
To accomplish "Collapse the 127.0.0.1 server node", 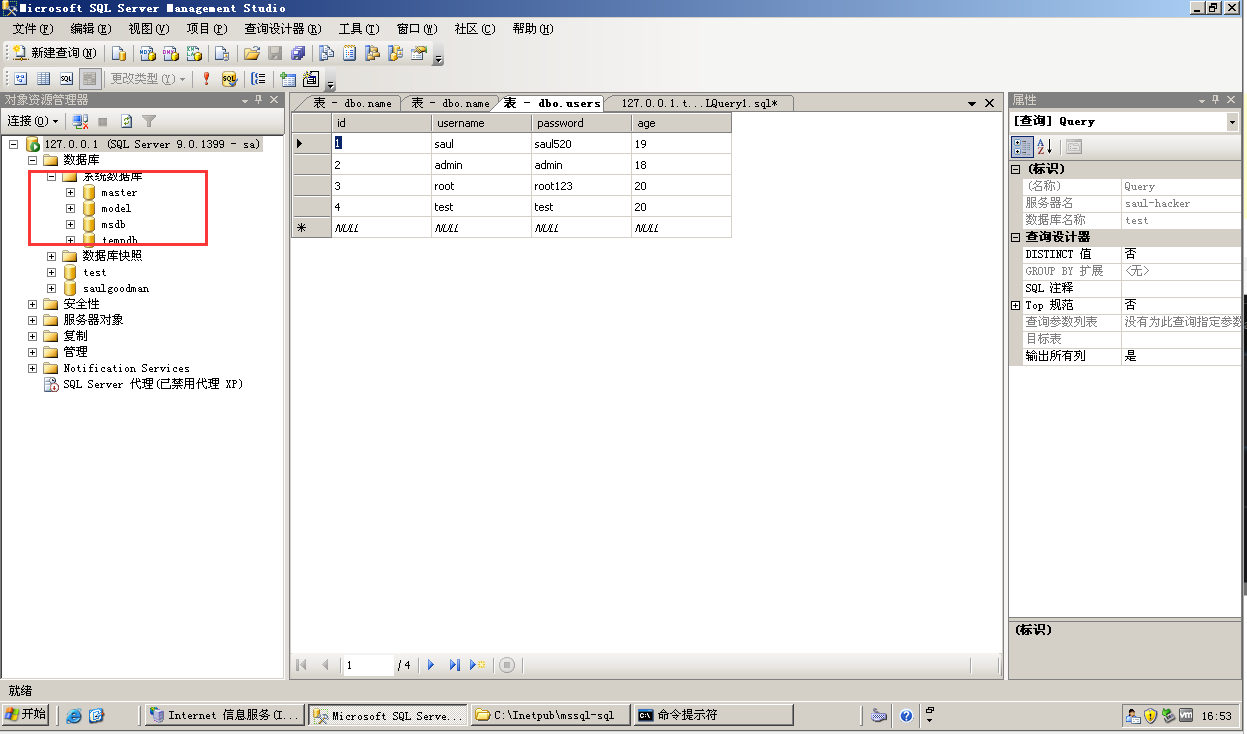I will 14,144.
